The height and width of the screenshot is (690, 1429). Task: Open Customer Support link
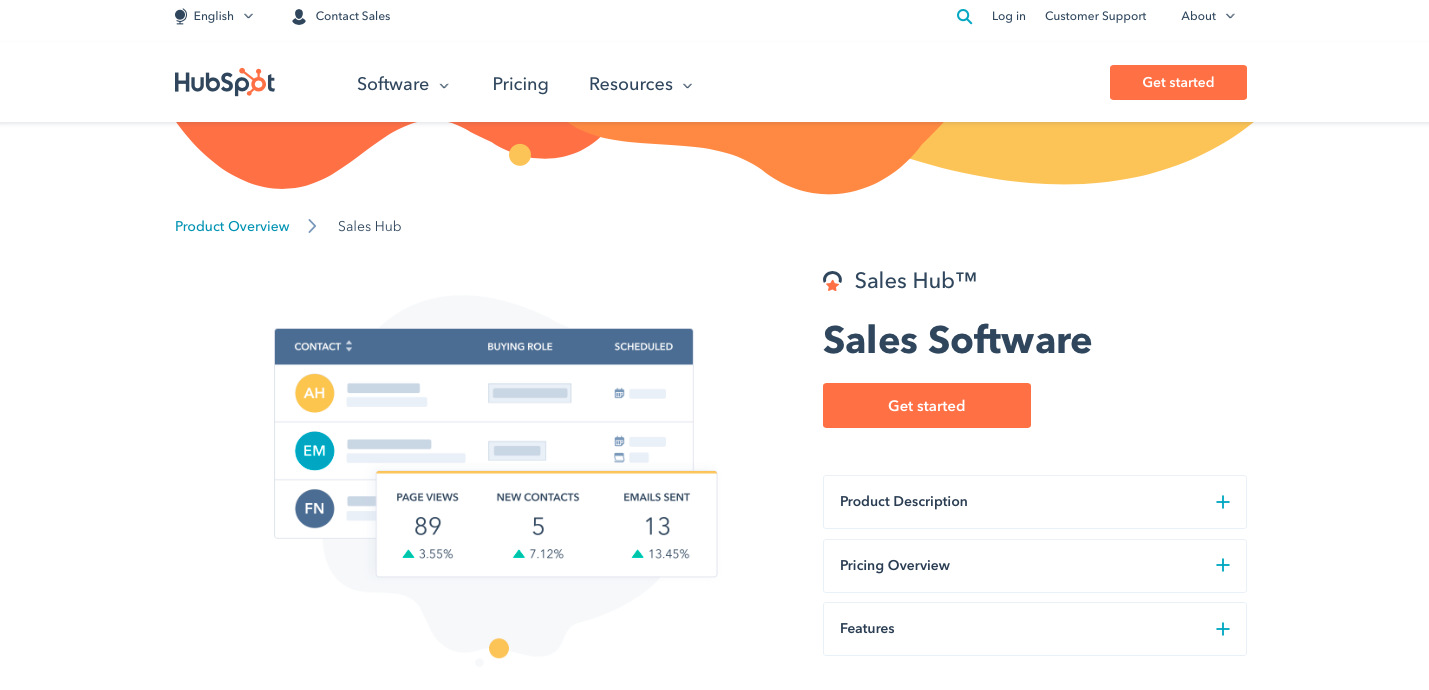(1095, 16)
